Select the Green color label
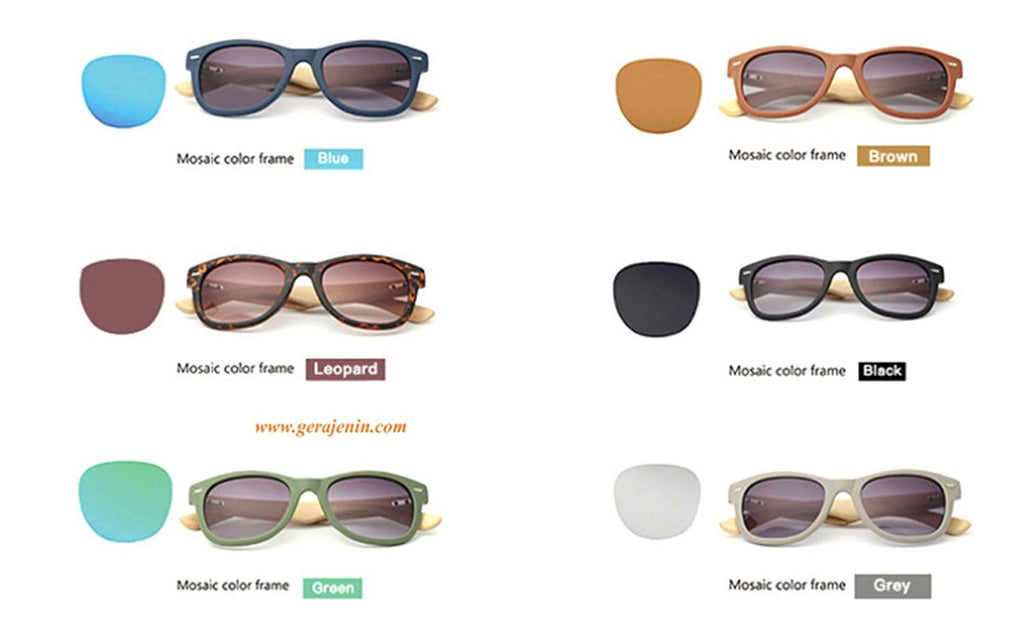This screenshot has height=632, width=1024. tap(332, 588)
